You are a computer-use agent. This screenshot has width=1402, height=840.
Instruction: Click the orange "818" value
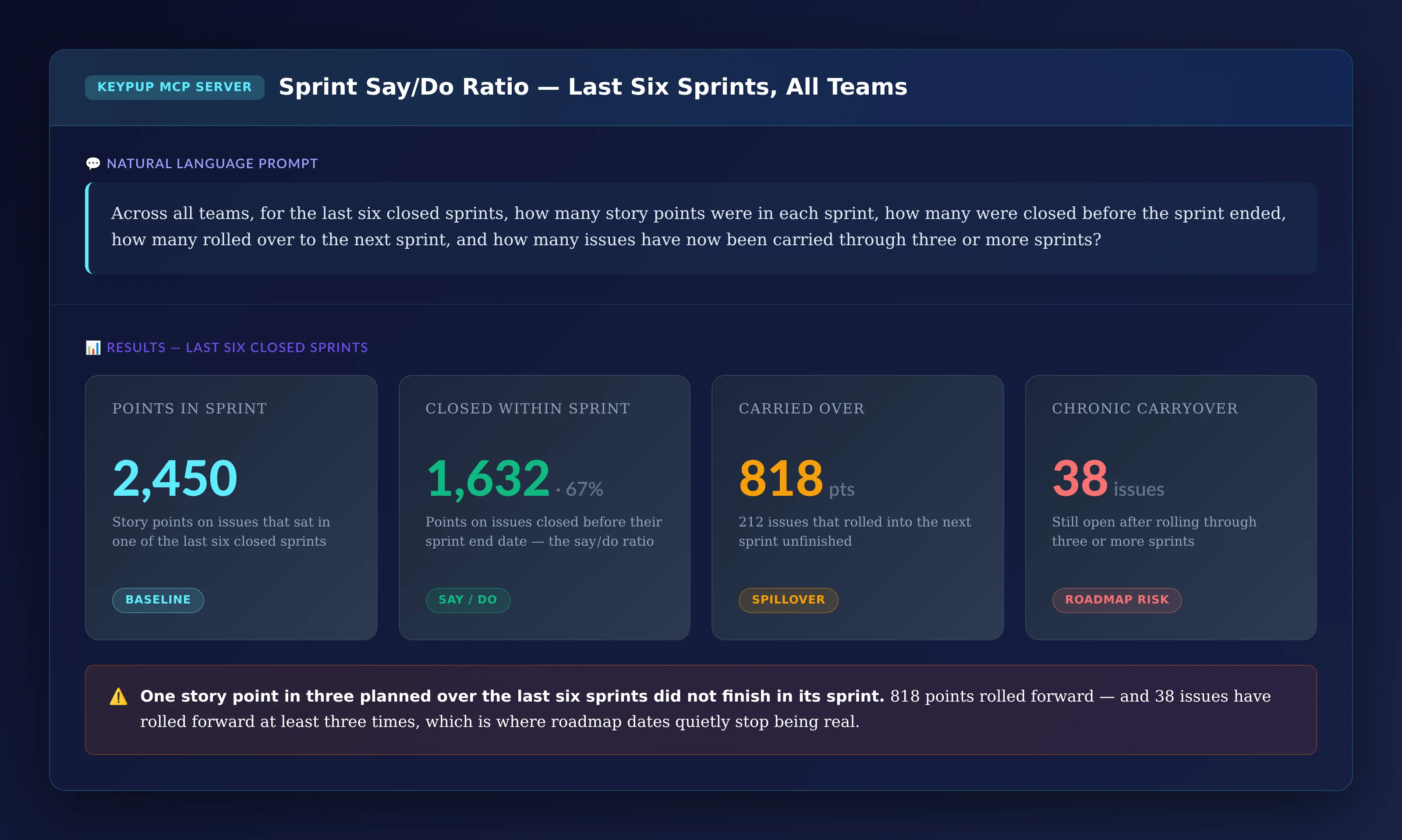[x=781, y=478]
